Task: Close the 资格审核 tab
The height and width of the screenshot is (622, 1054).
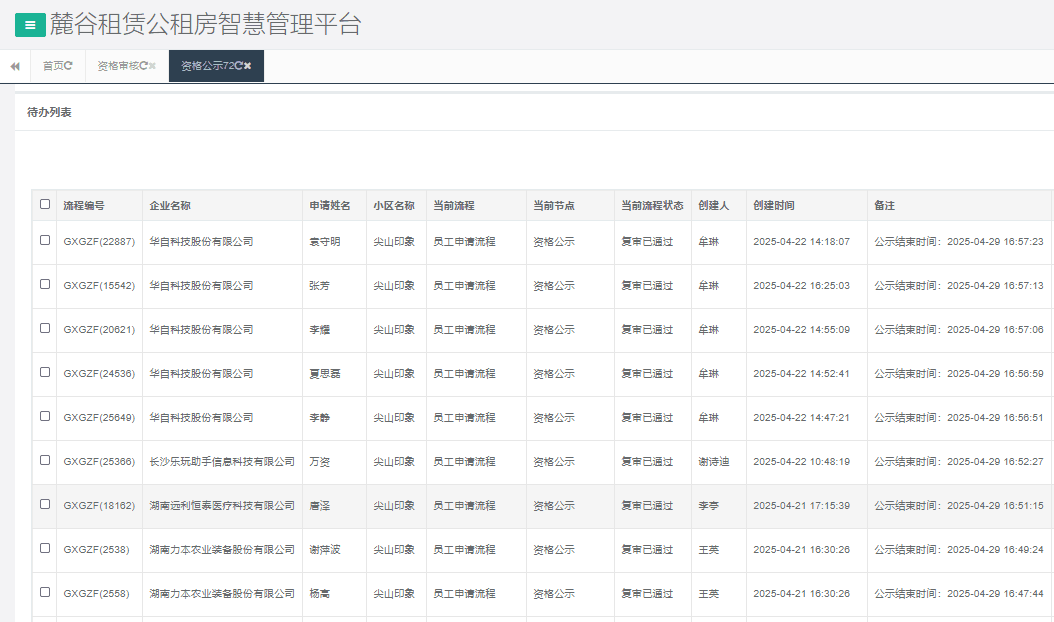Action: pos(153,66)
